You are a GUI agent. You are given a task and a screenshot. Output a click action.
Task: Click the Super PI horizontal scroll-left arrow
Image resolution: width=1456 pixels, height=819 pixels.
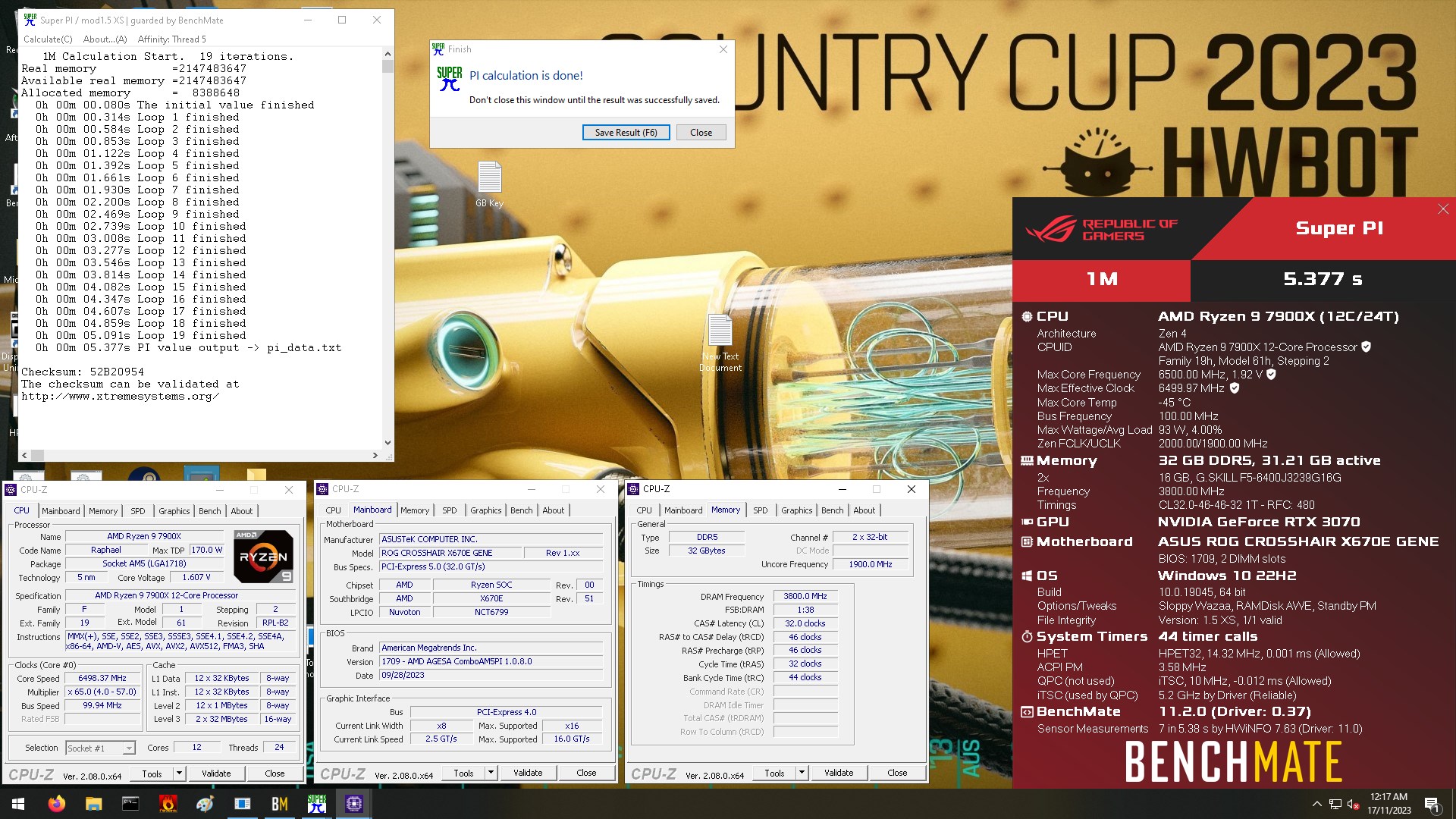pos(25,456)
